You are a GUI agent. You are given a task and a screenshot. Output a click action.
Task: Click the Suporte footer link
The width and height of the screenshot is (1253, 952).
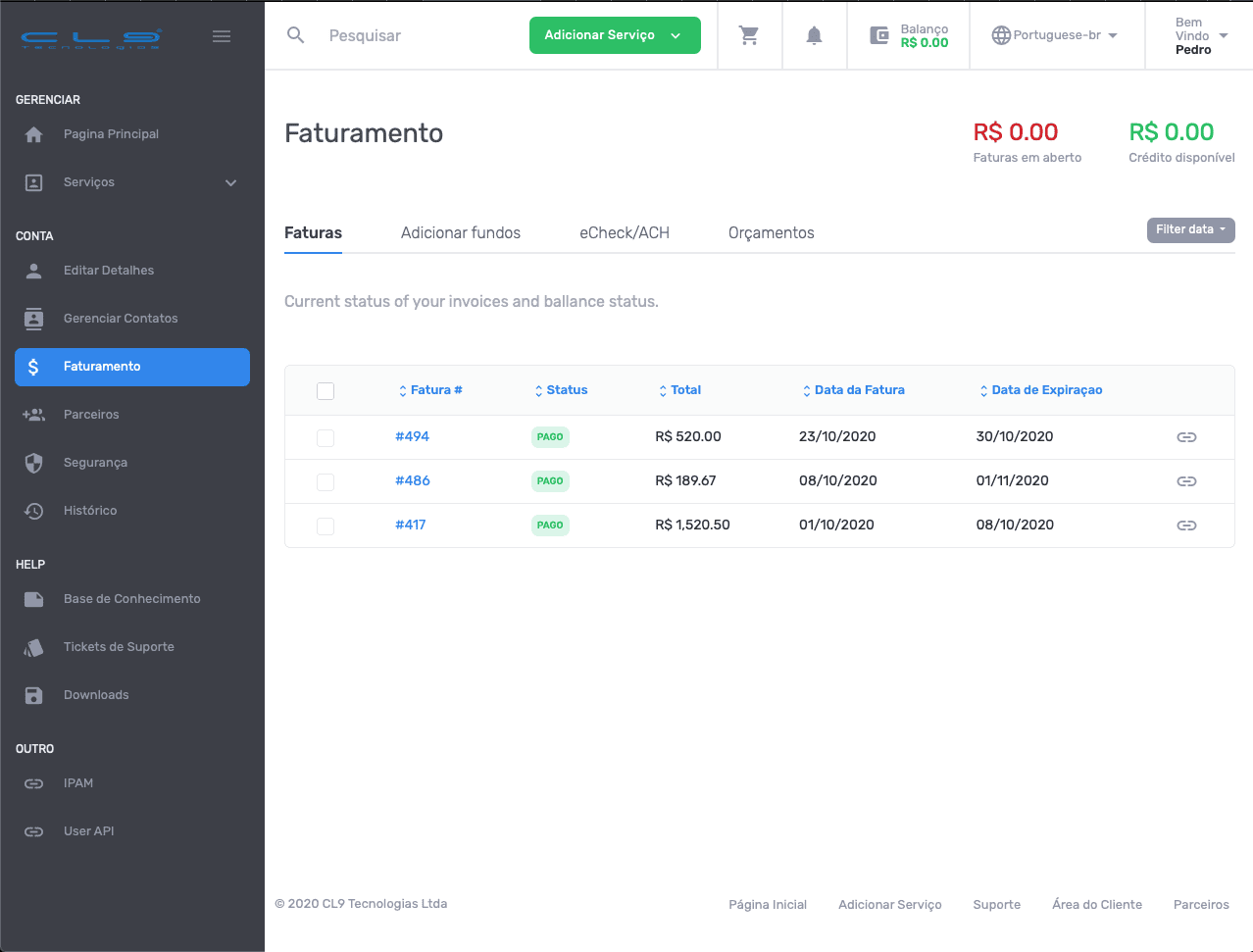996,904
